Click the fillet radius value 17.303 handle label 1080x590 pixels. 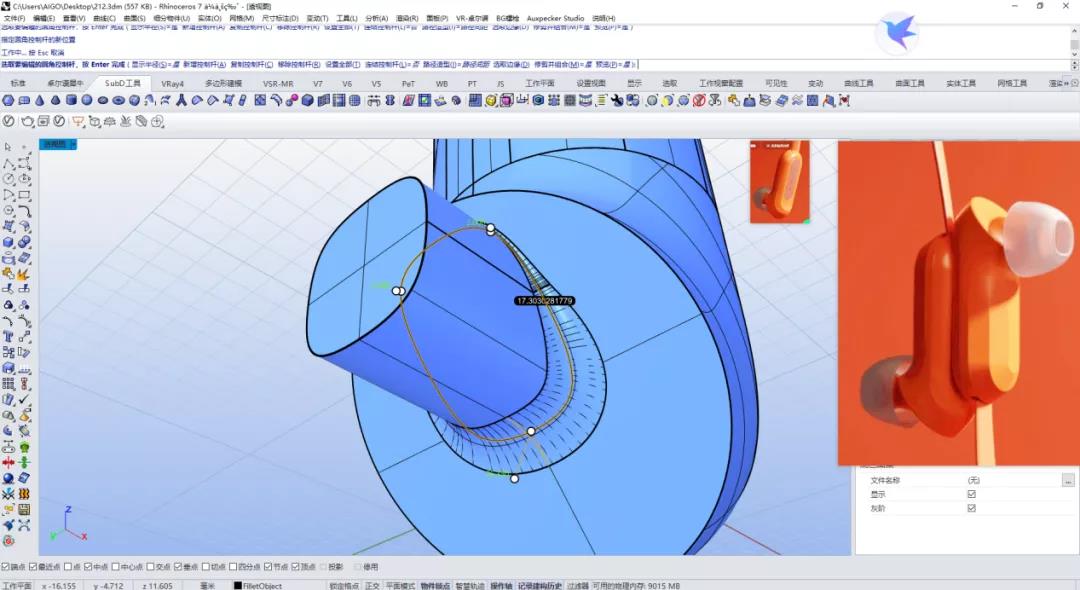pos(544,301)
